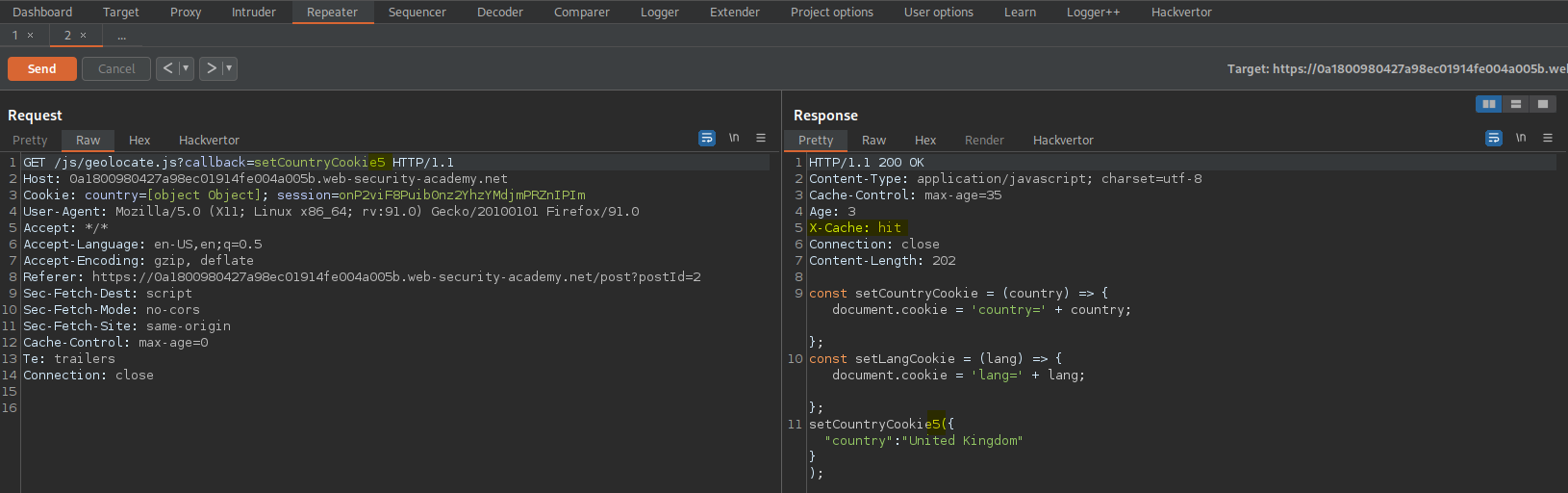Image resolution: width=1568 pixels, height=493 pixels.
Task: Switch Request view to Pretty
Action: coord(30,140)
